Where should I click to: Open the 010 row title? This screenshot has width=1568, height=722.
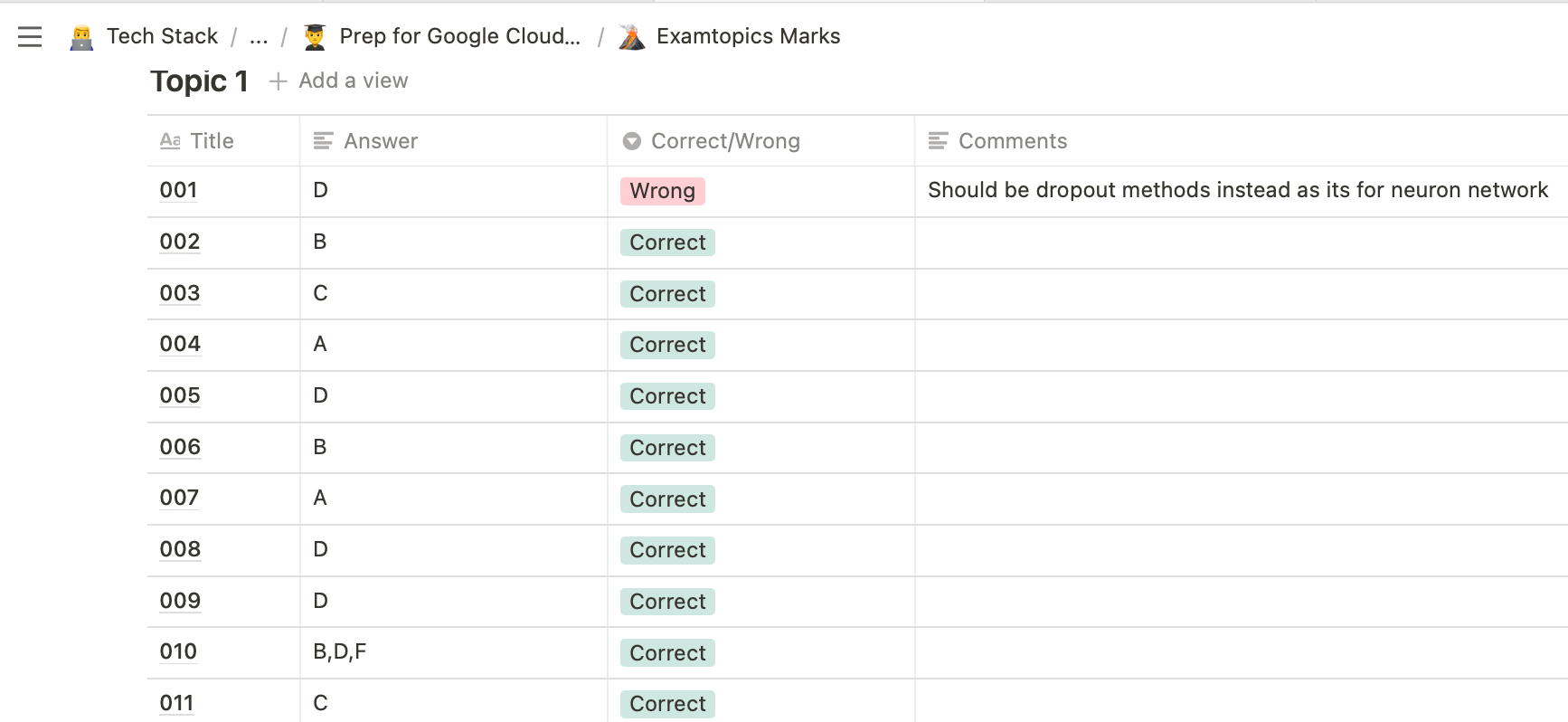pyautogui.click(x=178, y=651)
